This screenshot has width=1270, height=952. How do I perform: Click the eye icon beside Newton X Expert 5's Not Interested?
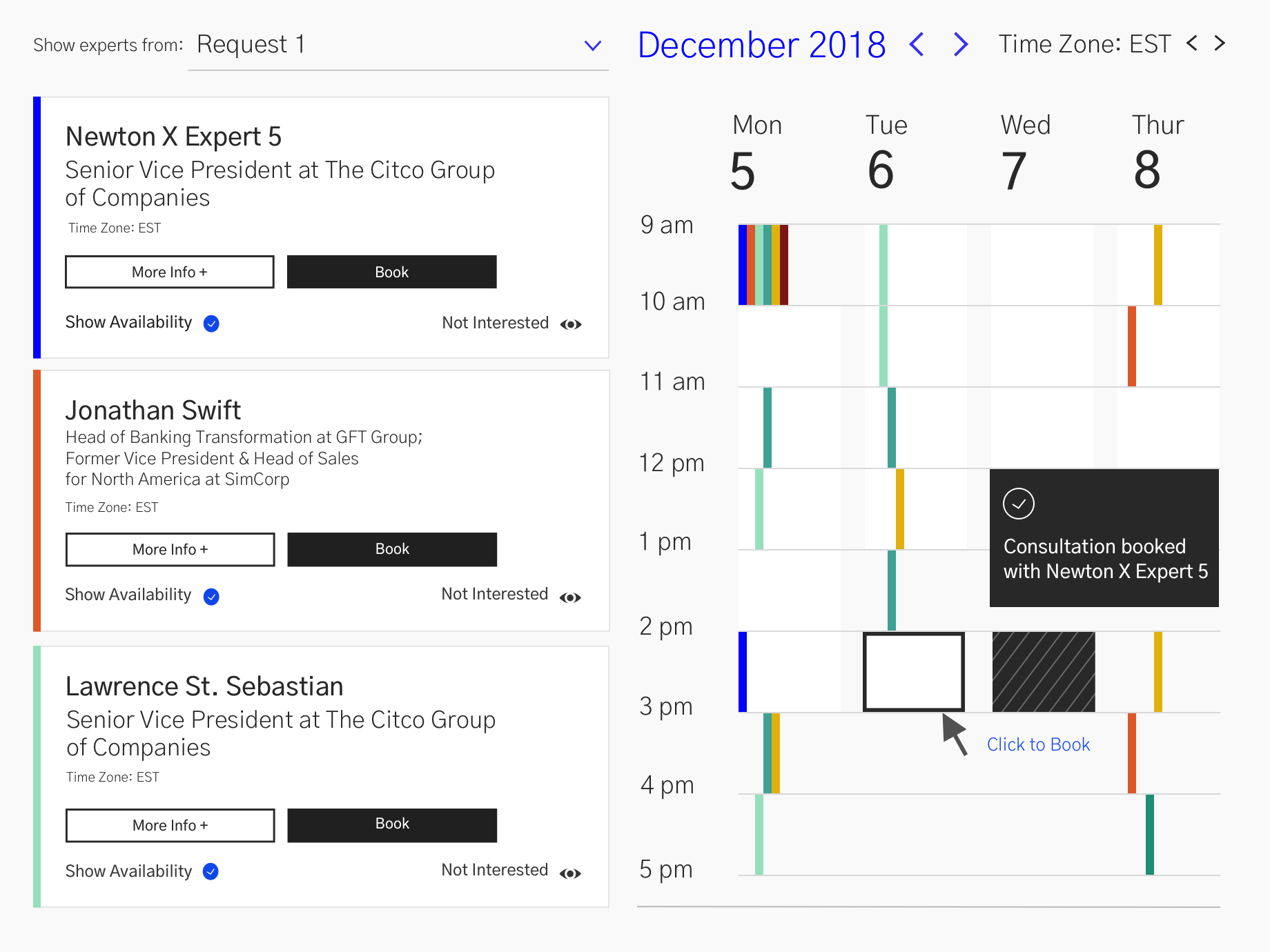[x=571, y=324]
